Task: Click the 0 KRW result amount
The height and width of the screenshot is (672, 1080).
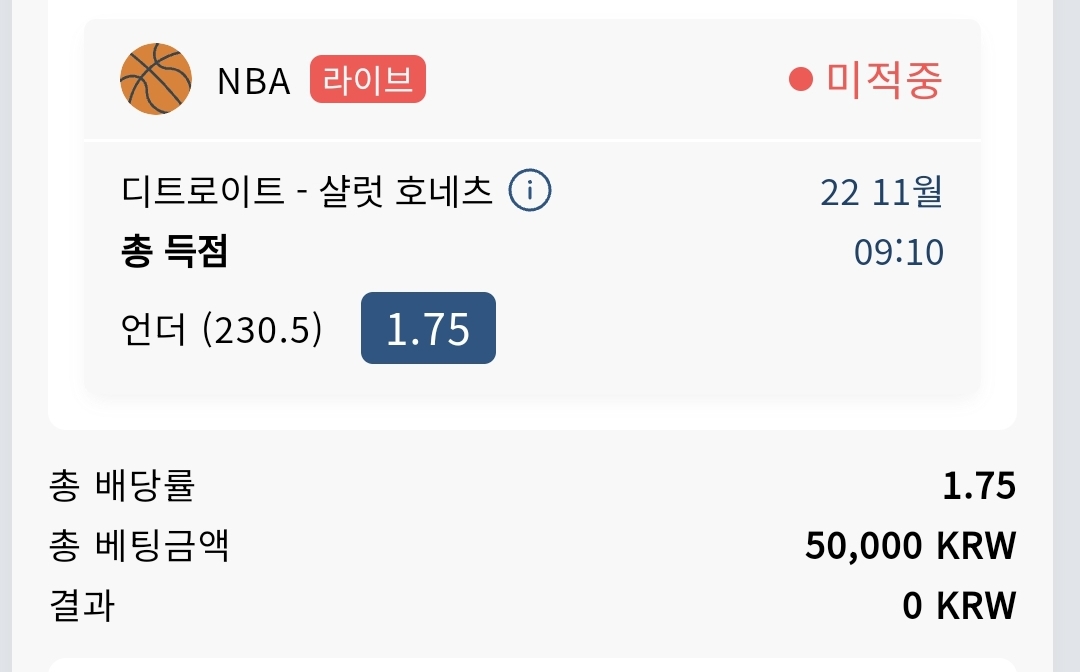Action: [959, 606]
